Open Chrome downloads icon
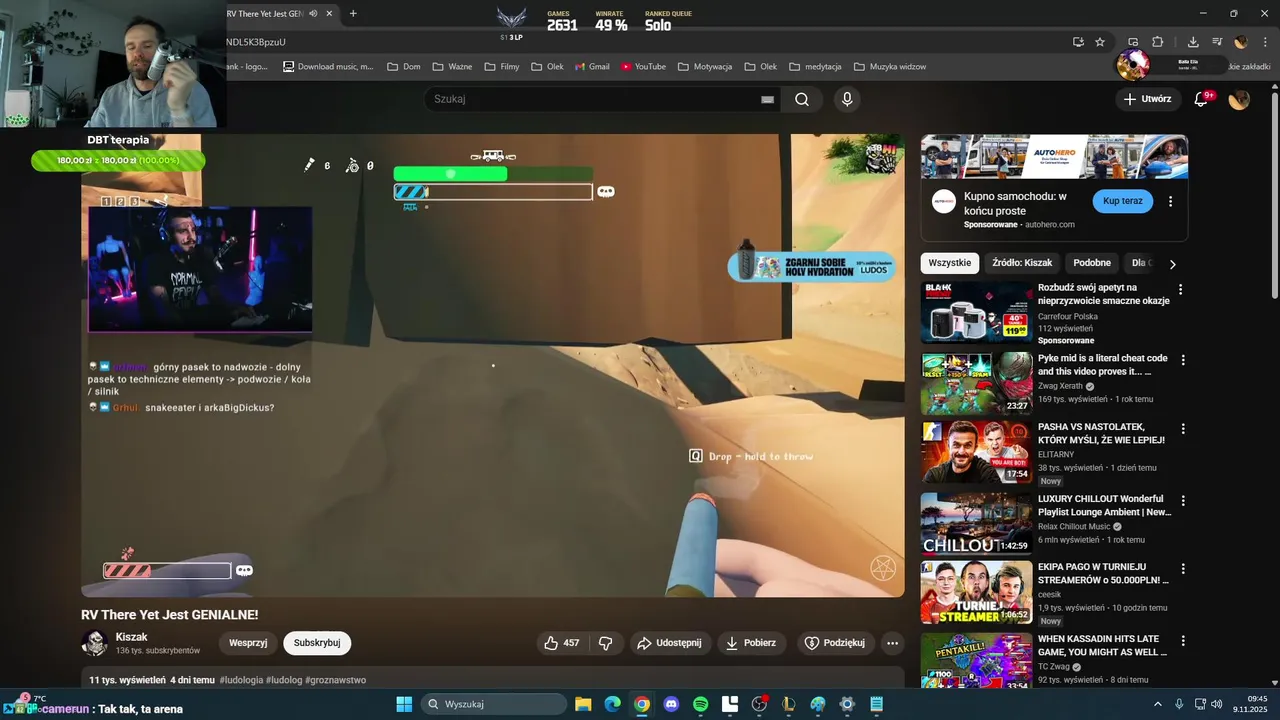1280x720 pixels. point(1193,42)
